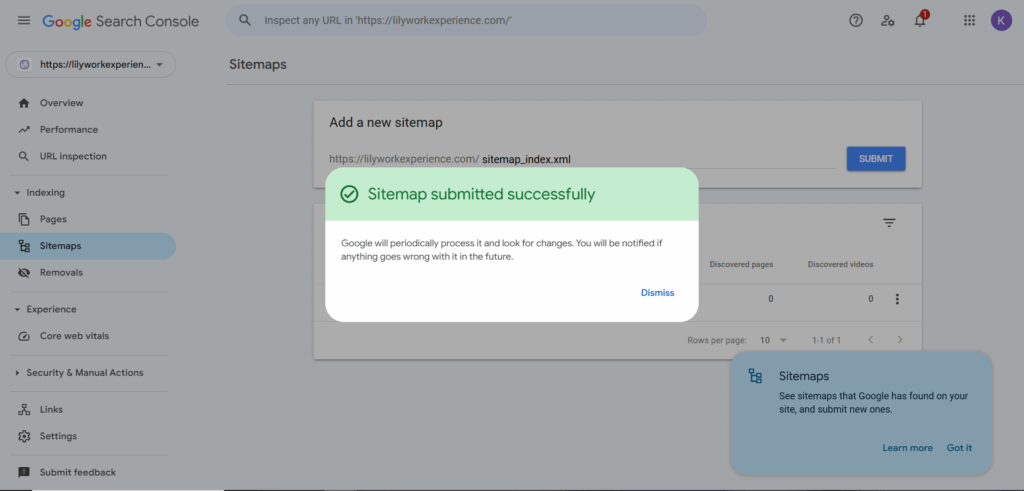1024x491 pixels.
Task: Click the Overview home icon
Action: pos(24,103)
